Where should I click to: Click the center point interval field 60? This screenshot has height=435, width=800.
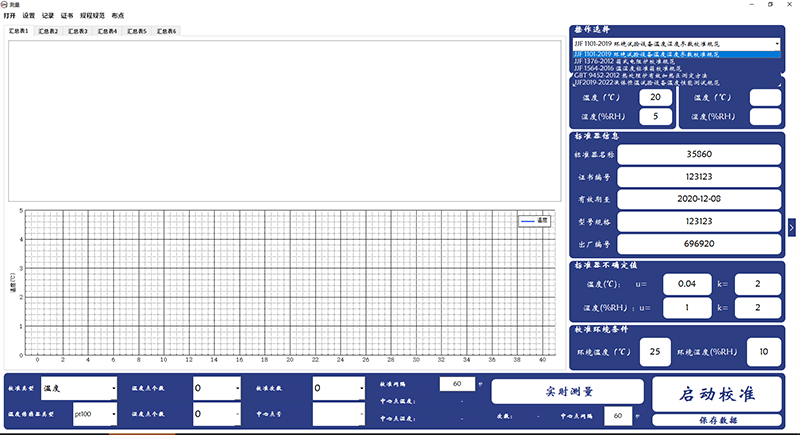click(618, 416)
